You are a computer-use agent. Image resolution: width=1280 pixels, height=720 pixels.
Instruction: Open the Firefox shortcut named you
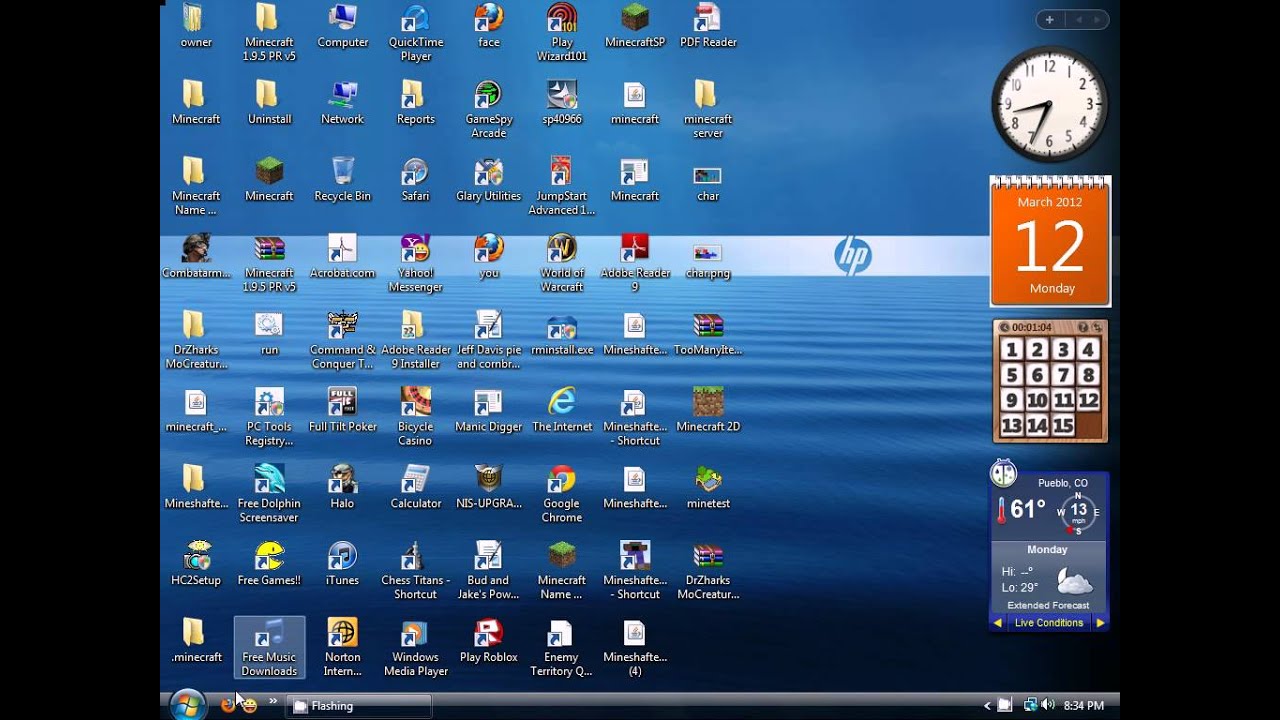pos(489,257)
